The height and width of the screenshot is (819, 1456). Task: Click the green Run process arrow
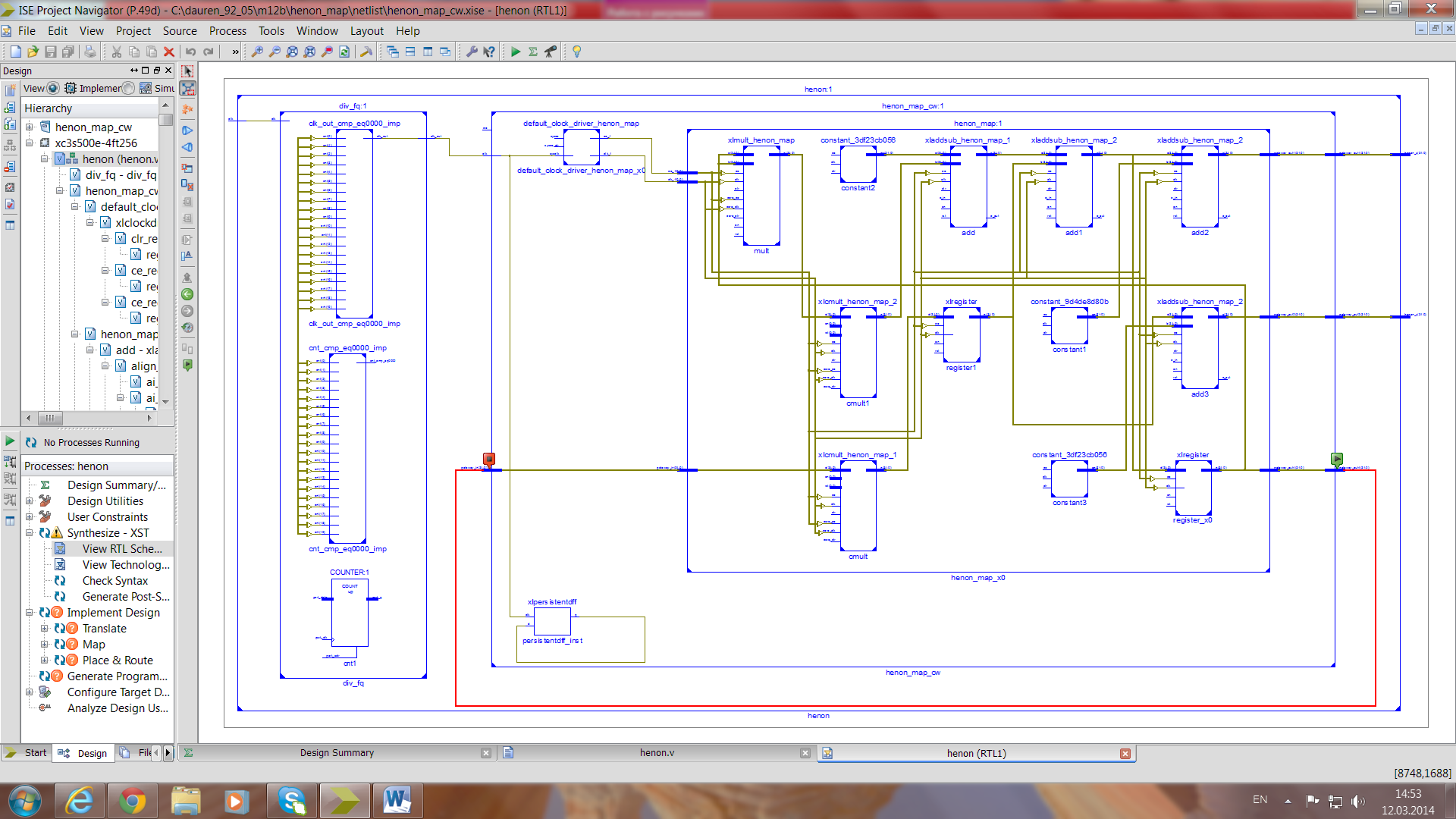(516, 52)
